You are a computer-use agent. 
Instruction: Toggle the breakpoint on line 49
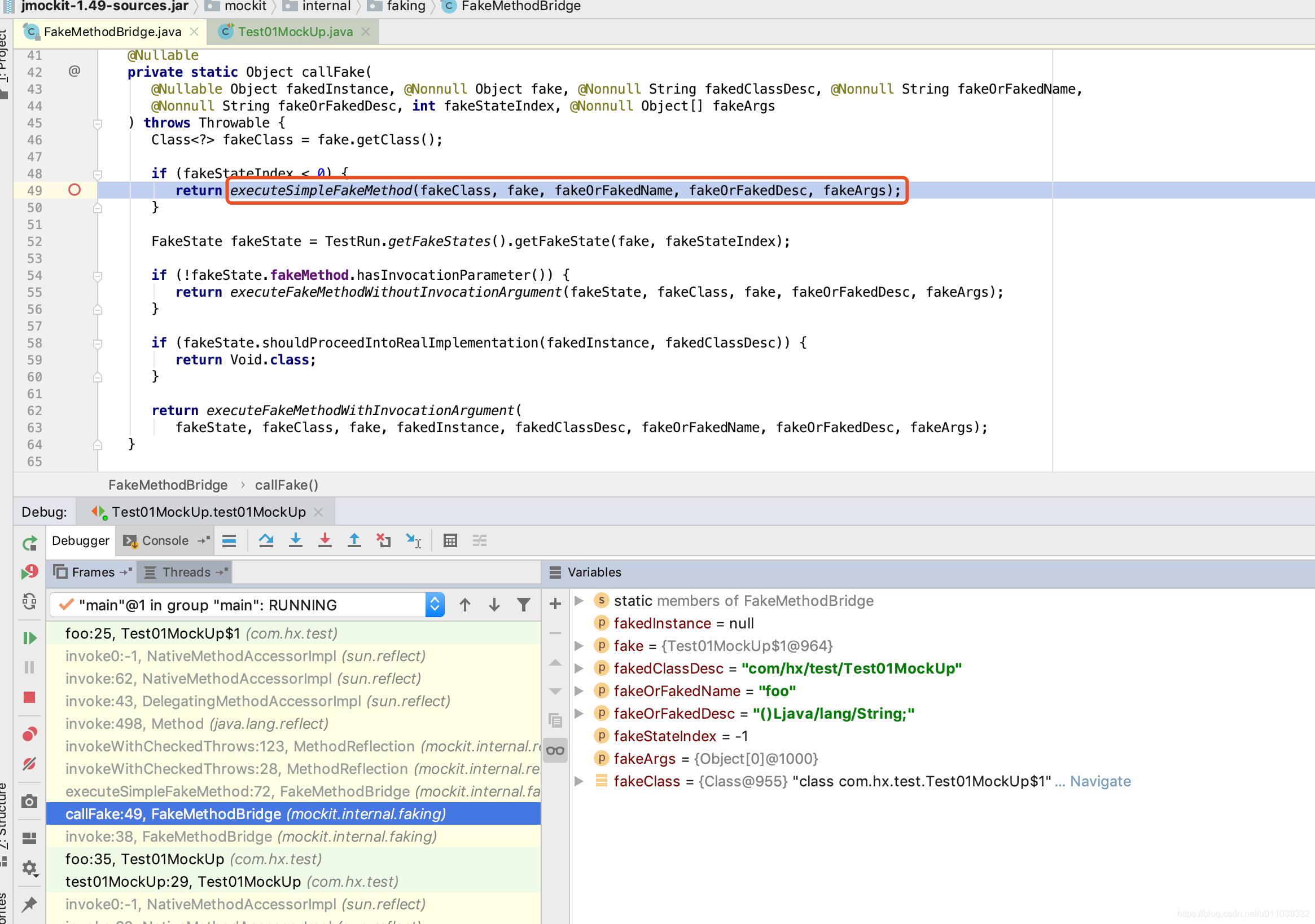coord(74,190)
